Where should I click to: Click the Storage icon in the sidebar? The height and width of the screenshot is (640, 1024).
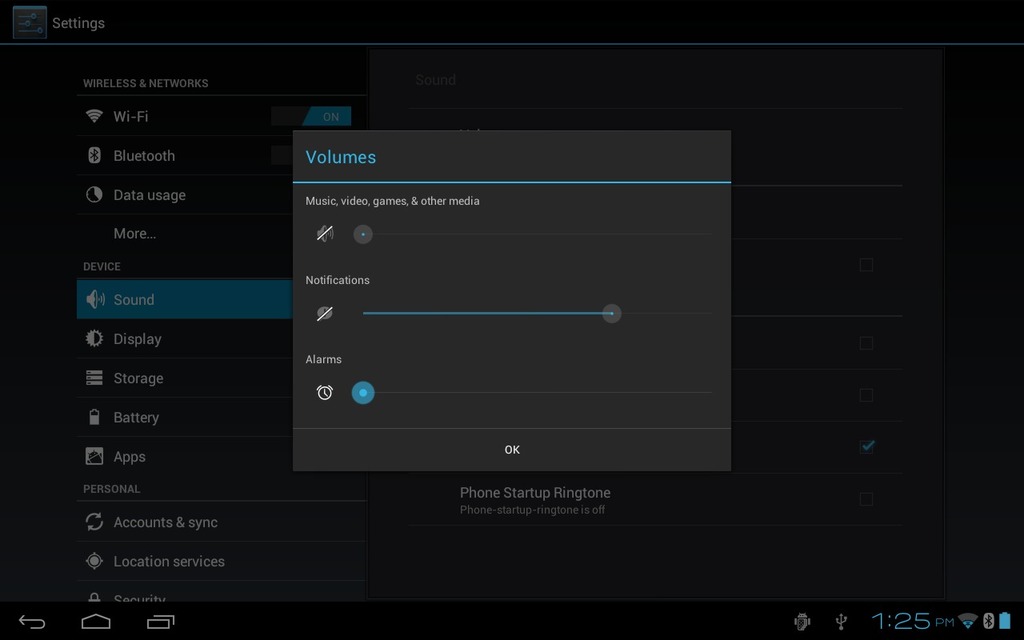tap(94, 378)
